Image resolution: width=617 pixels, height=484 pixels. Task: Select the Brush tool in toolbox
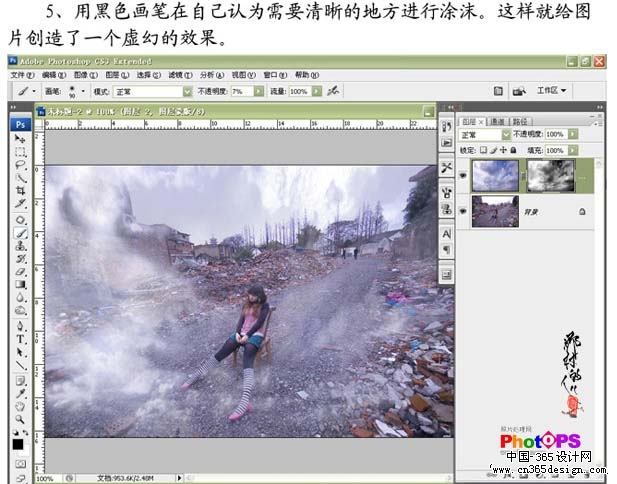(20, 233)
